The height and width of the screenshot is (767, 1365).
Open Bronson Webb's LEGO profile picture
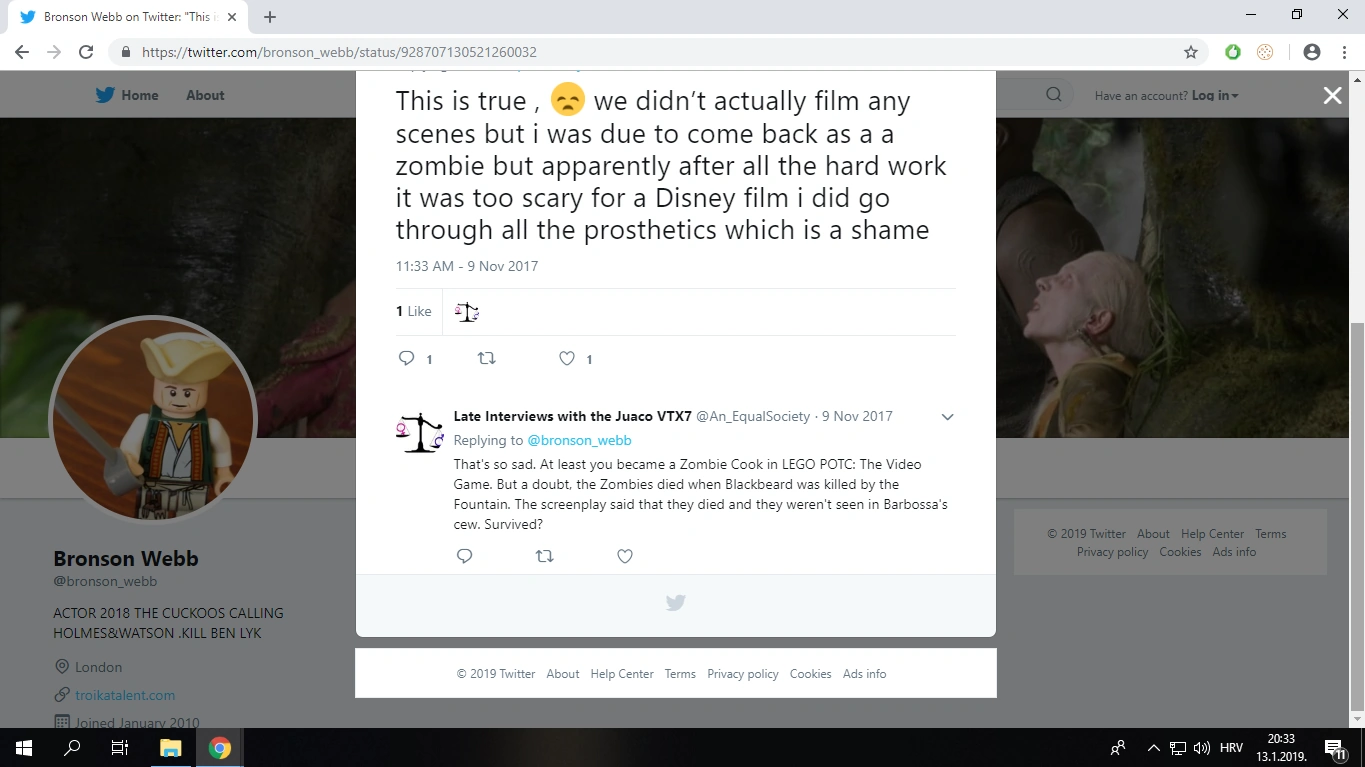click(x=153, y=420)
